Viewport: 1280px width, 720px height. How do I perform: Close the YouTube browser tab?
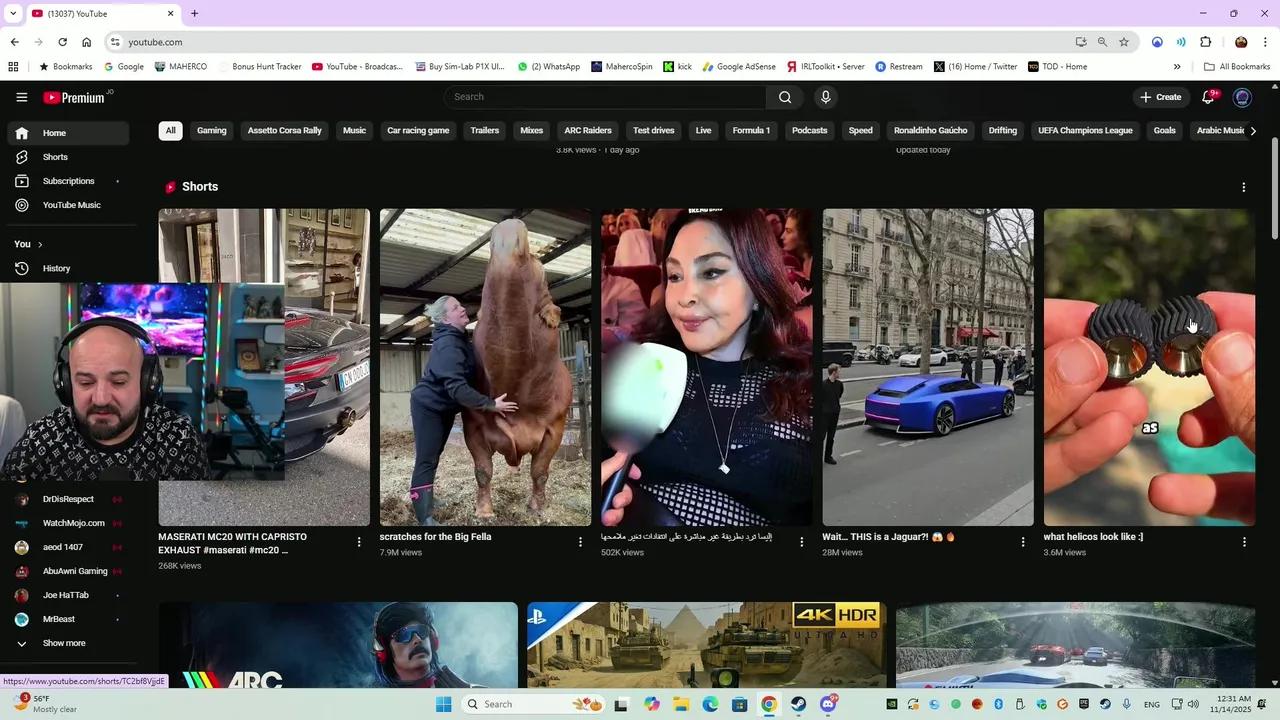(x=170, y=13)
